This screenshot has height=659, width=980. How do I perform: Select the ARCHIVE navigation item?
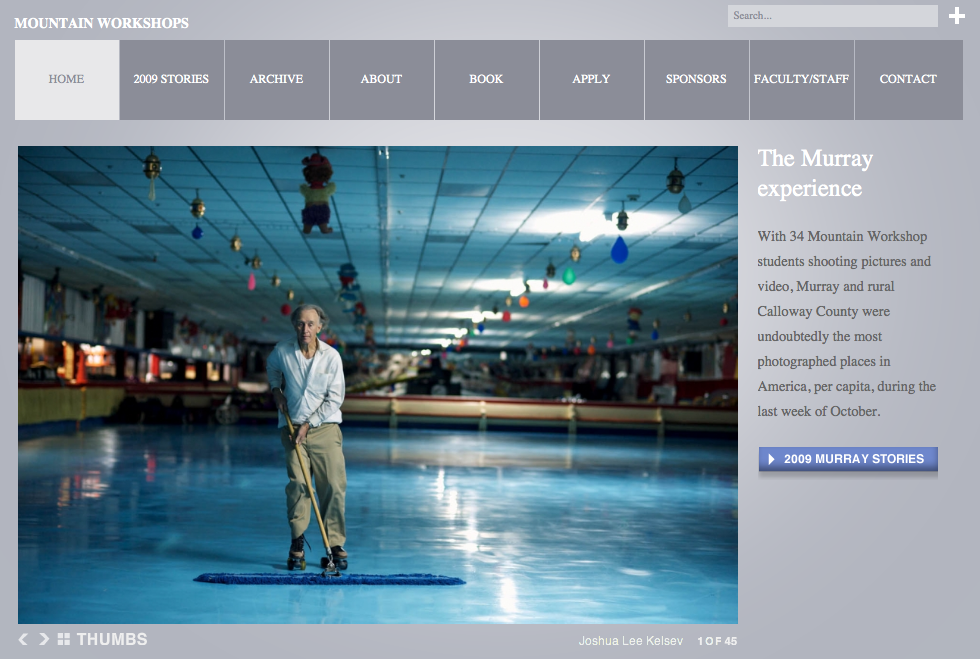[x=276, y=79]
